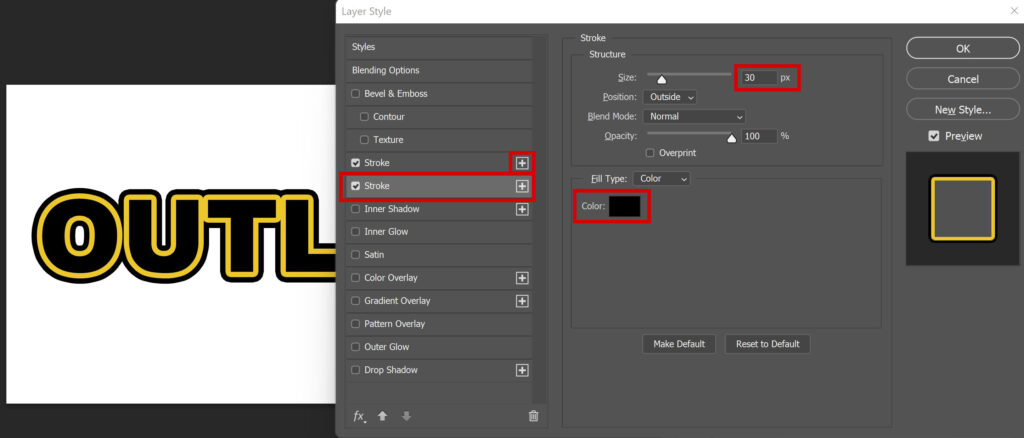The image size is (1024, 438).
Task: Open the black stroke Color swatch
Action: tap(624, 206)
